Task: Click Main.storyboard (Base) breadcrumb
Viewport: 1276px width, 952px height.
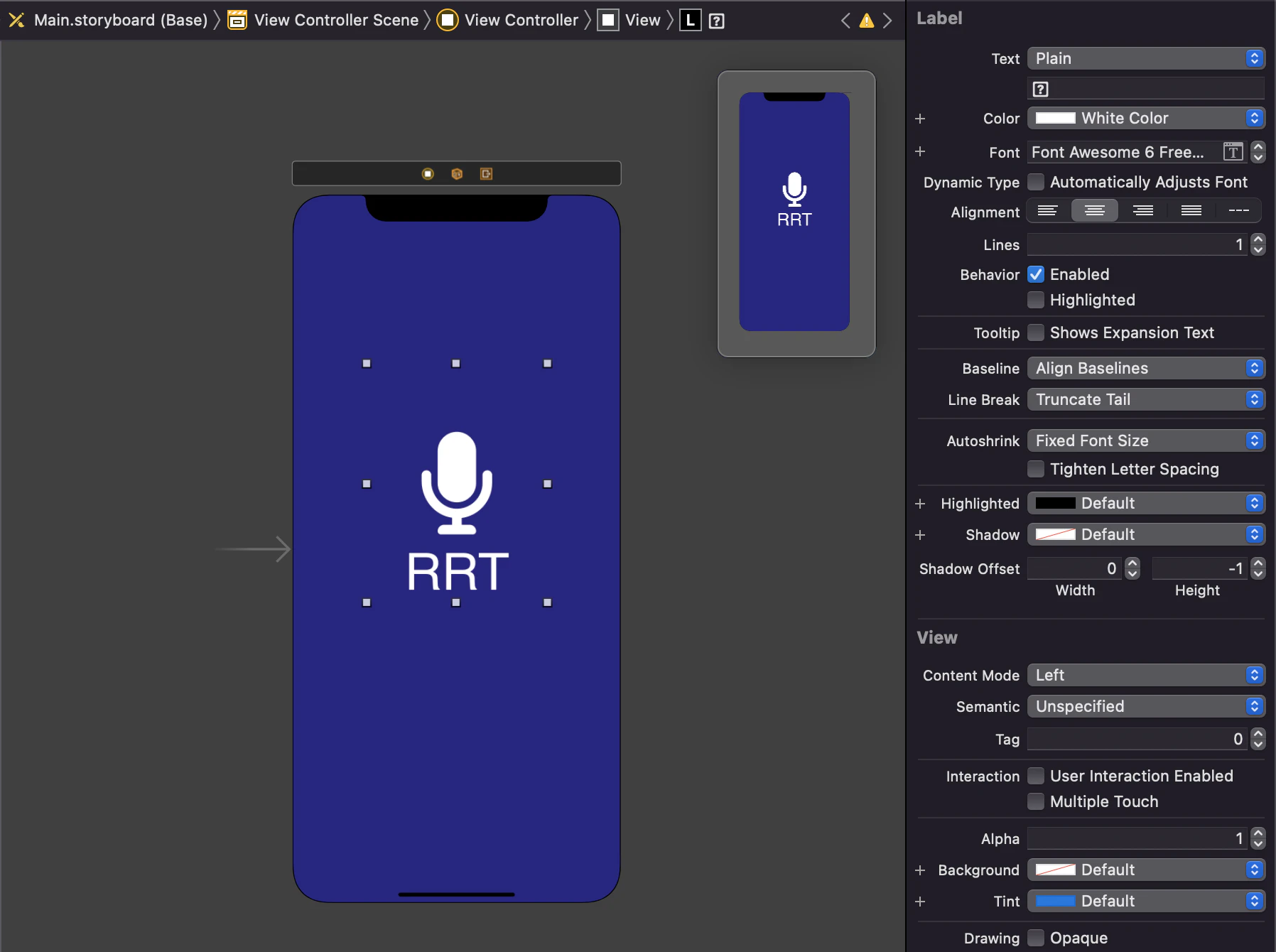Action: click(121, 21)
